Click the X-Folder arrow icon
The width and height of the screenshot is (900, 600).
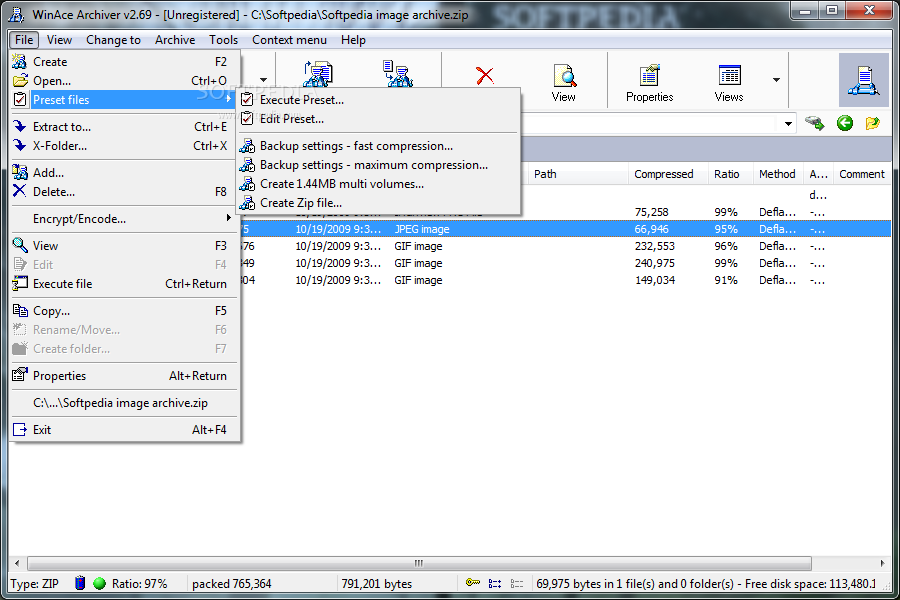(x=20, y=145)
